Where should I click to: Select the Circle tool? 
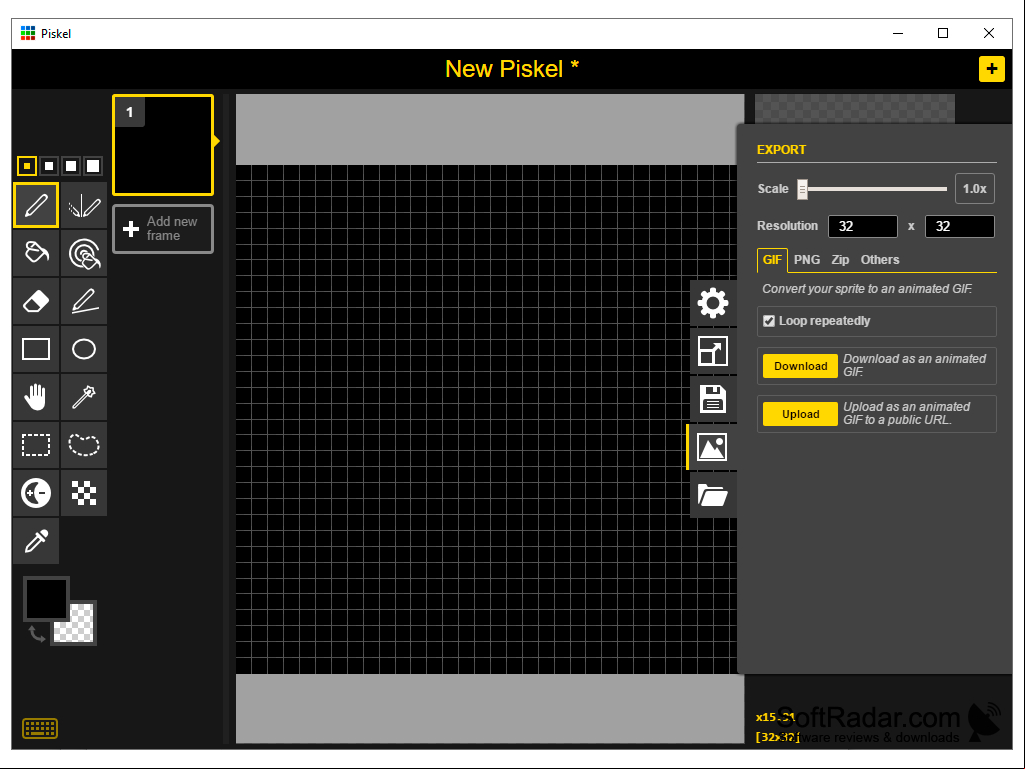pyautogui.click(x=84, y=349)
